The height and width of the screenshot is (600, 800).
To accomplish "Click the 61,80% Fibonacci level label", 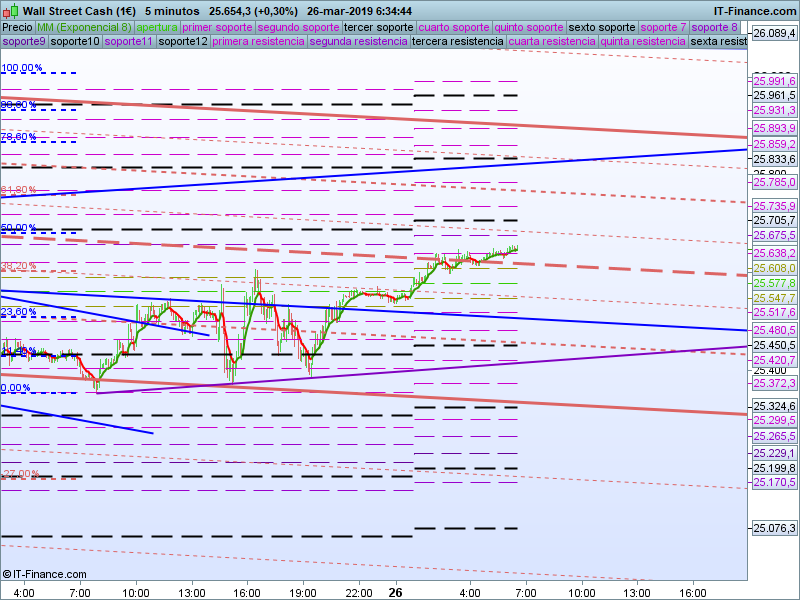I will click(18, 190).
